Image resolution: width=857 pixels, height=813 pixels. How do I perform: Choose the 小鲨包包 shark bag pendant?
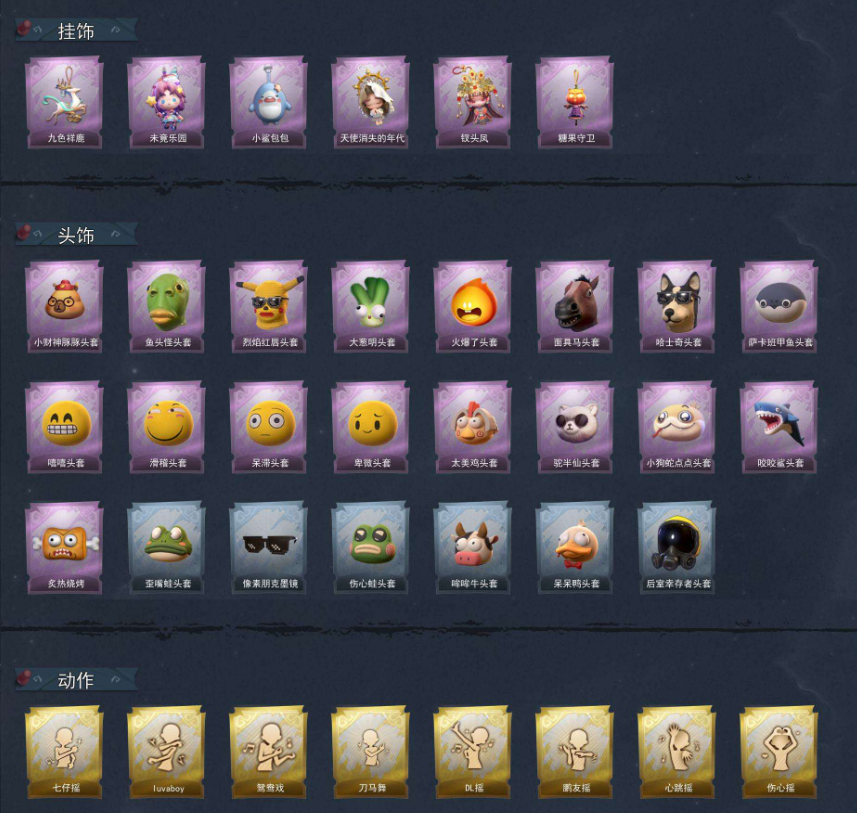[268, 102]
